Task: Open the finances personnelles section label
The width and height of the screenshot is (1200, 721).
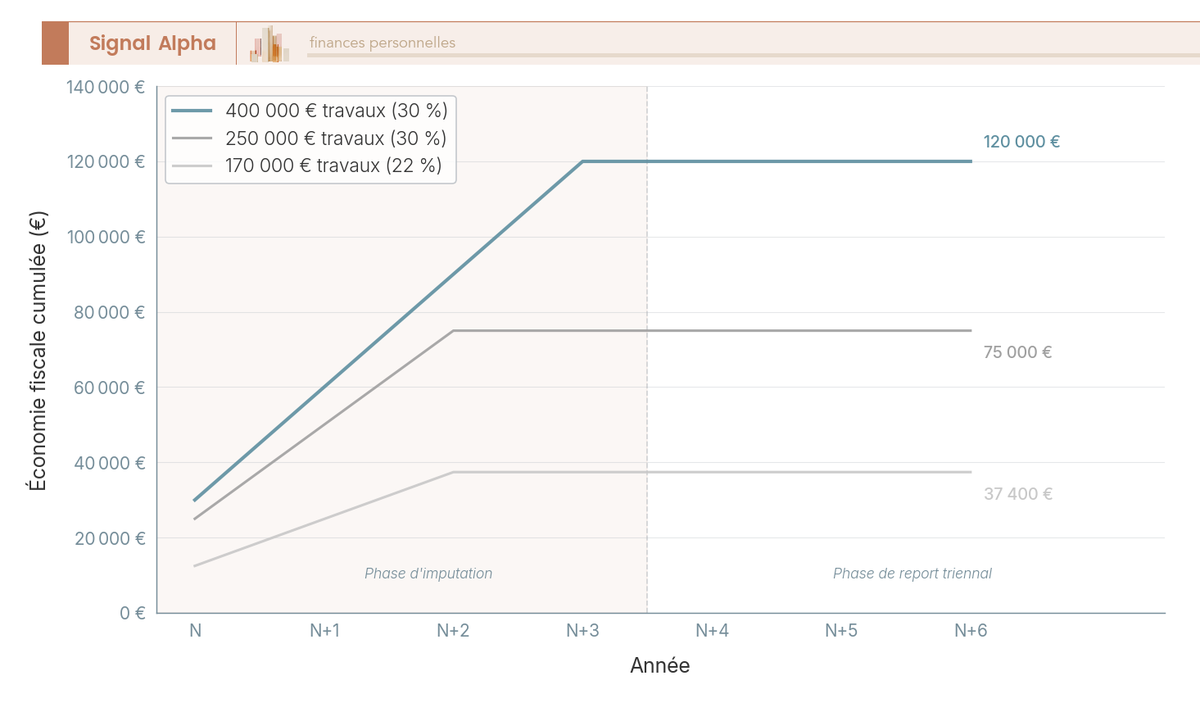Action: (382, 43)
